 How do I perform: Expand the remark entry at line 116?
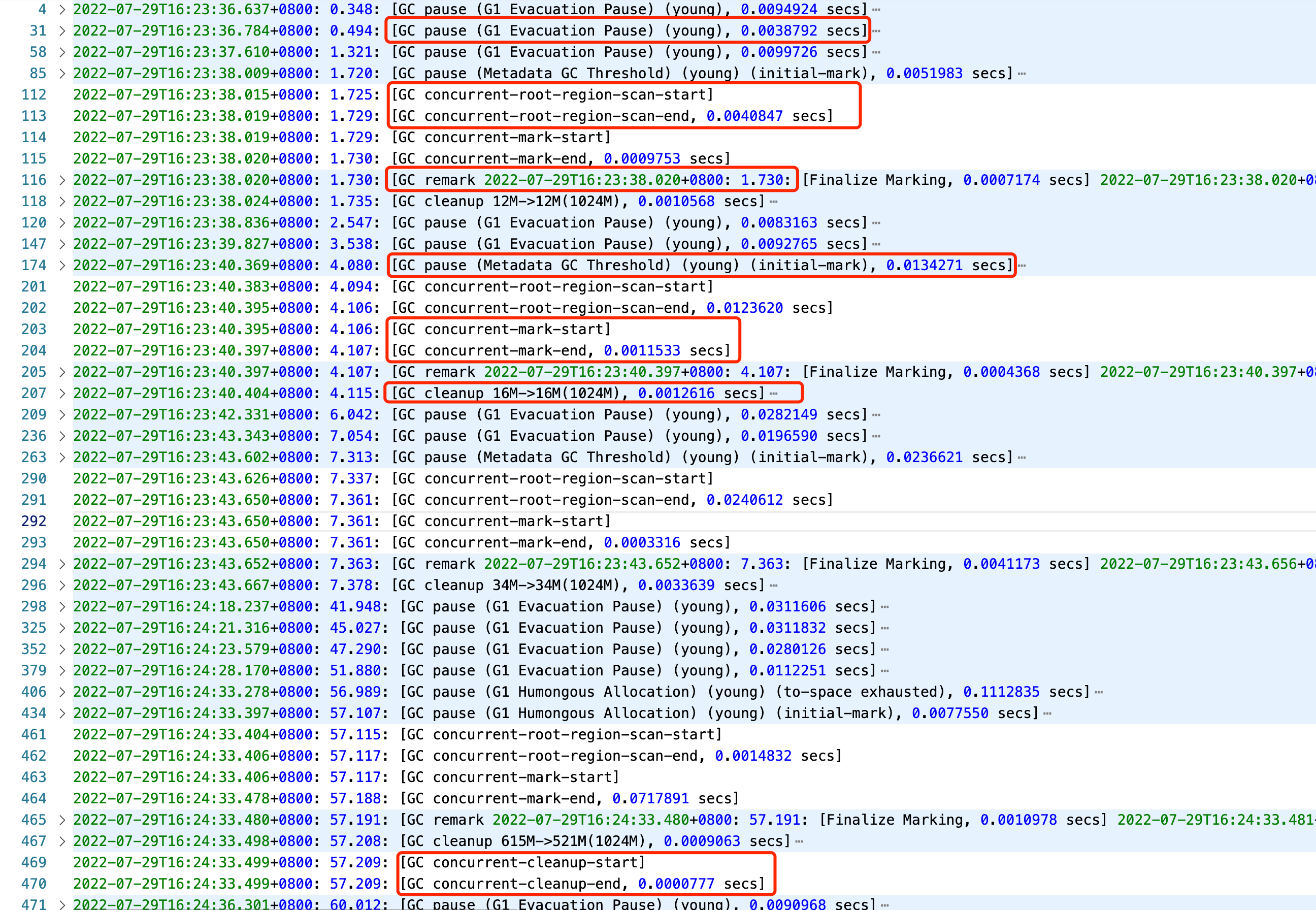pyautogui.click(x=61, y=180)
